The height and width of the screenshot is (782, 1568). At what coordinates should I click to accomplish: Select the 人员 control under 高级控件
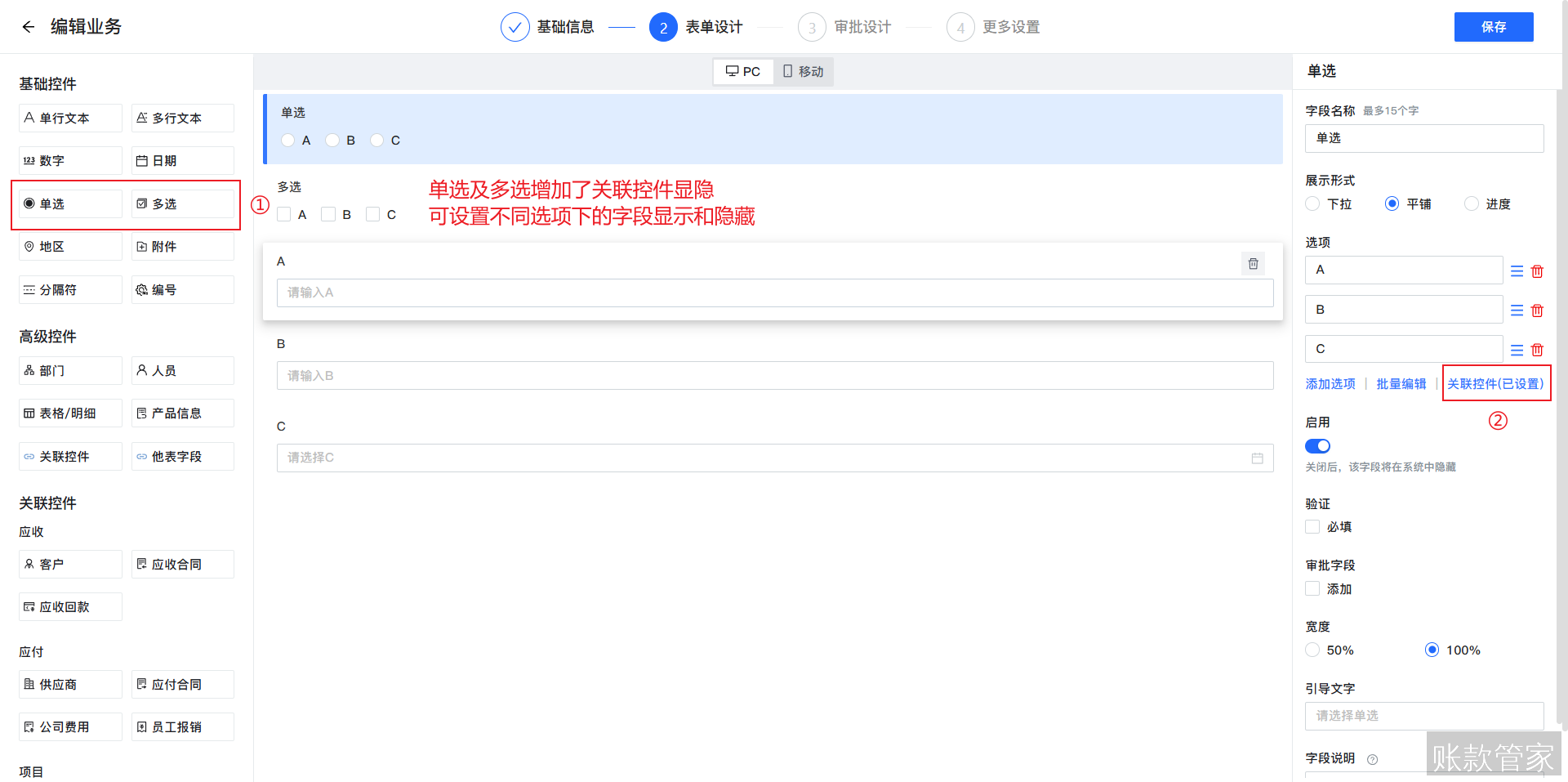(x=182, y=370)
